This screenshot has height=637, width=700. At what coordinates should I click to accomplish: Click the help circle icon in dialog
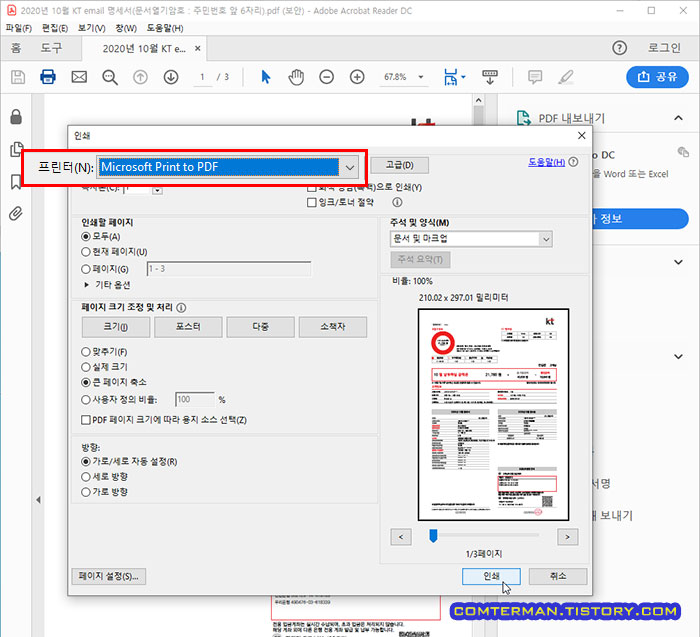(x=574, y=162)
